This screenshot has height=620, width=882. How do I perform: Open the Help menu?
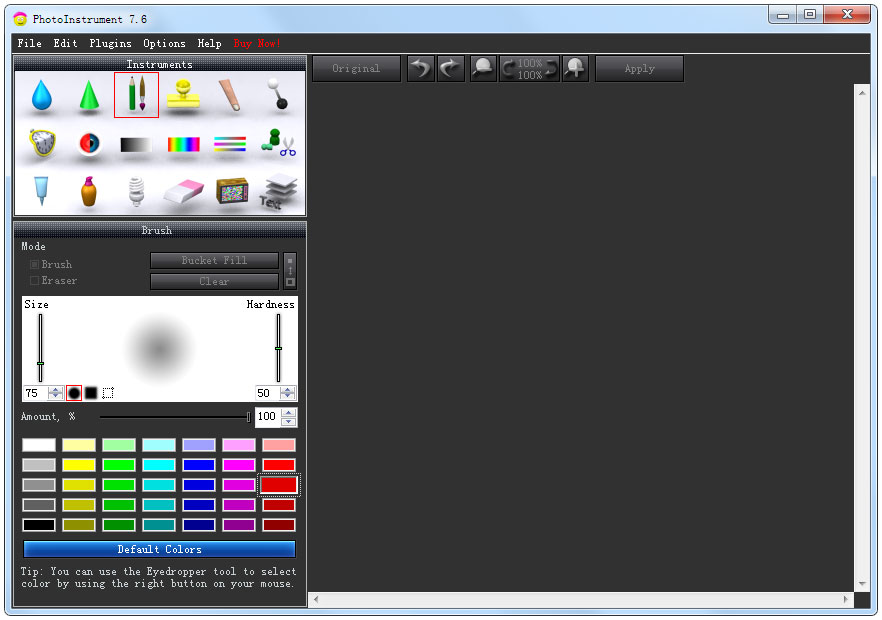coord(209,43)
